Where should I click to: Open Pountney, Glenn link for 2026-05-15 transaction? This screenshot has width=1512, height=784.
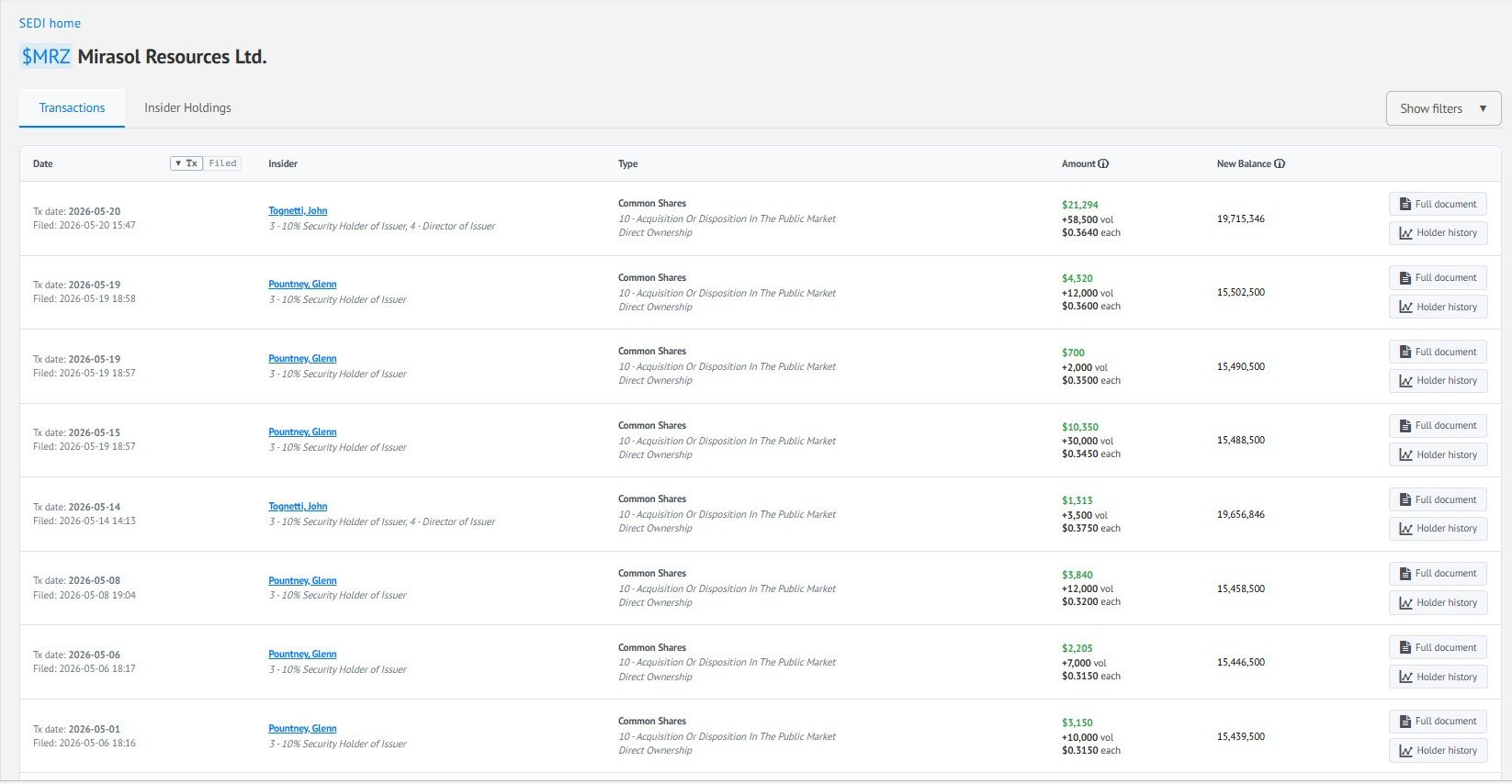302,431
